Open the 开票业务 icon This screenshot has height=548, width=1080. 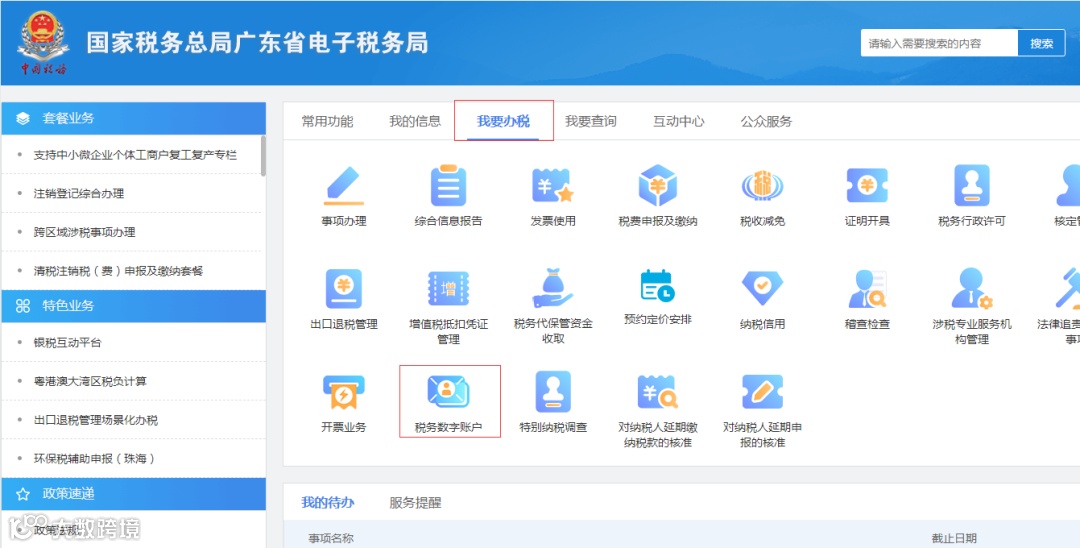click(x=343, y=392)
